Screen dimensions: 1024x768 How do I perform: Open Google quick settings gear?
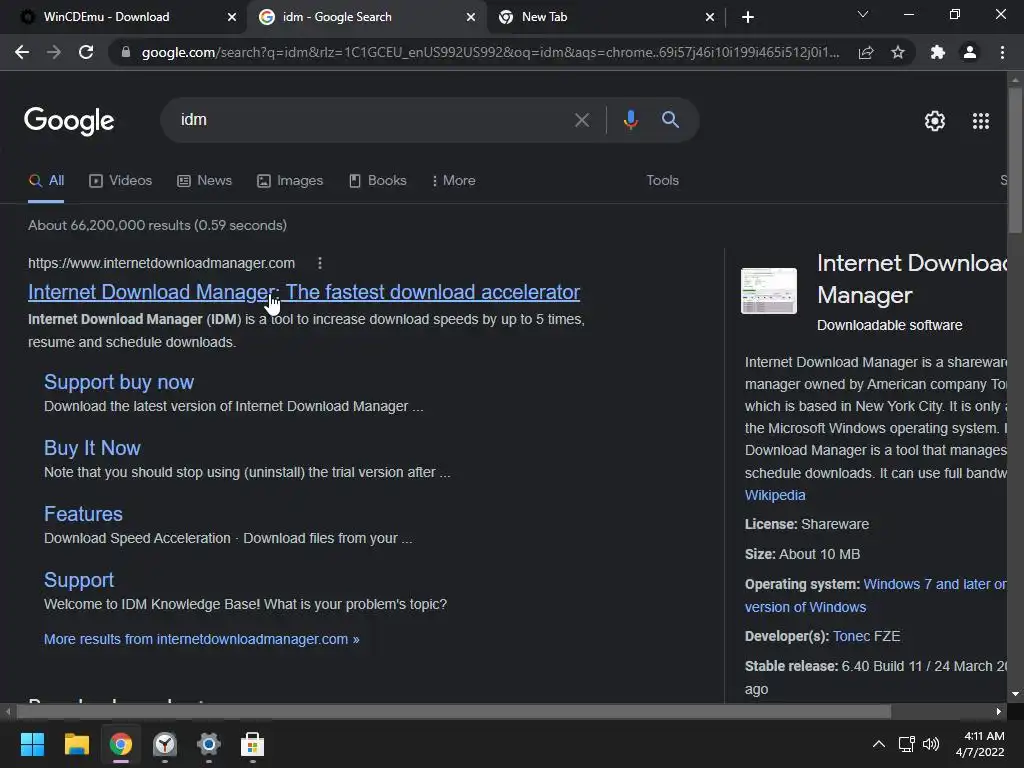[x=935, y=121]
